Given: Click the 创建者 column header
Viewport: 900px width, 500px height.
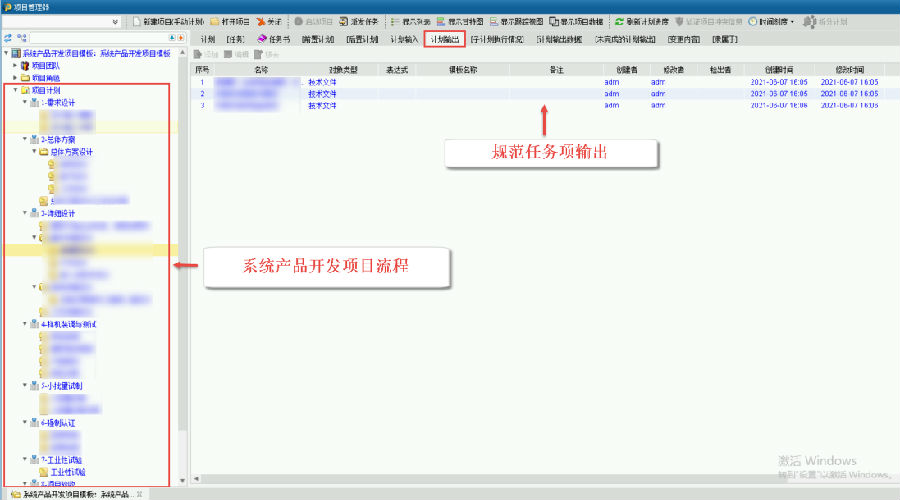Looking at the screenshot, I should point(627,69).
